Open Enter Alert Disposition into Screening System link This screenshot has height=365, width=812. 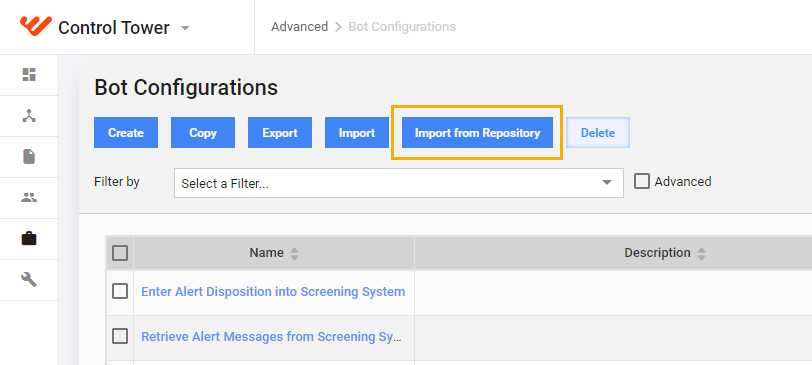coord(273,291)
